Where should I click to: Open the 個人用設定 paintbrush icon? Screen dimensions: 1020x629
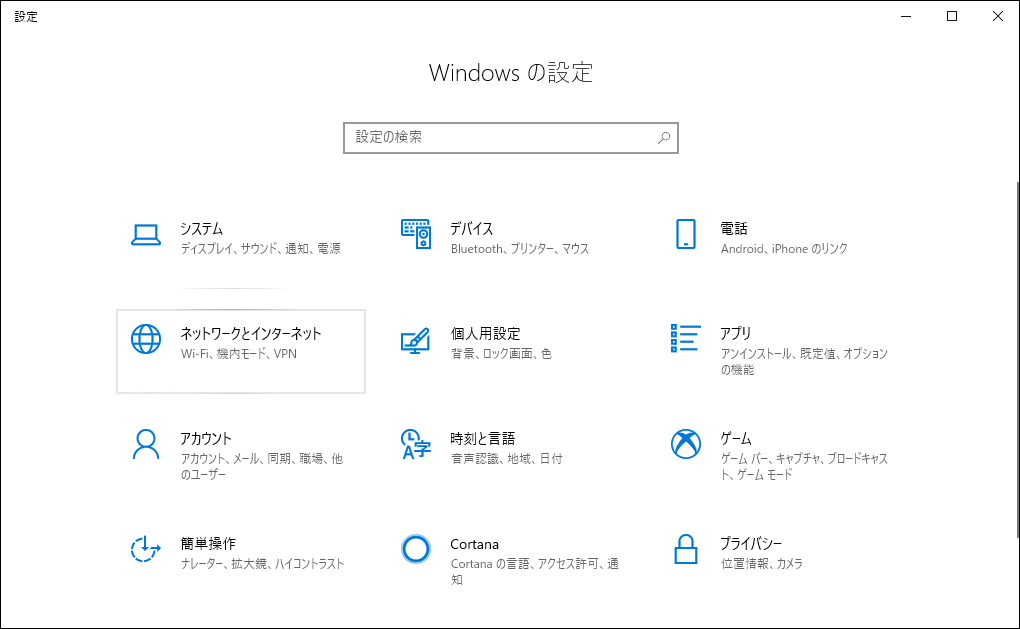[416, 340]
